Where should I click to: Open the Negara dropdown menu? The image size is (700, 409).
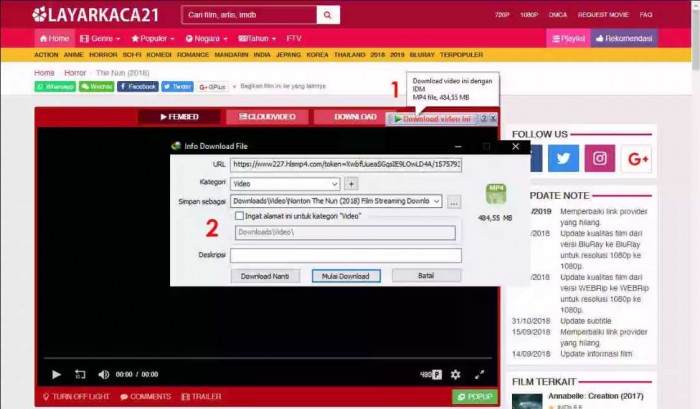pos(206,38)
